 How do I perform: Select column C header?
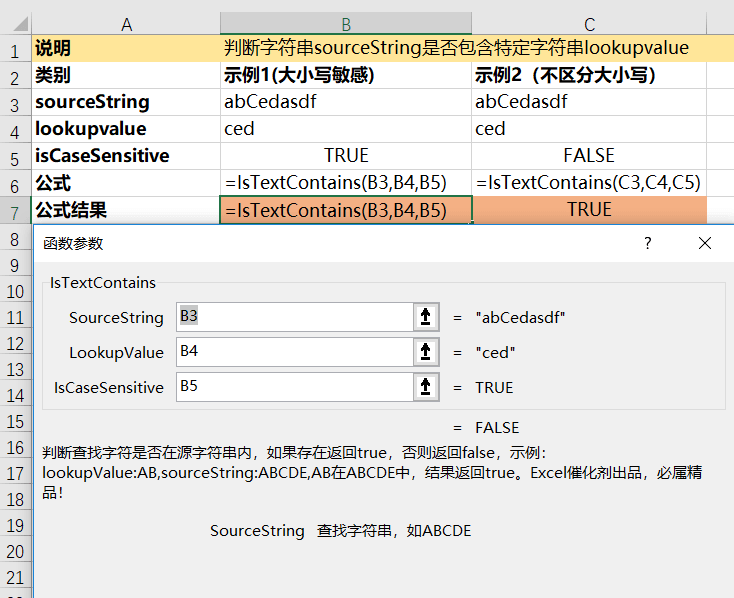tap(589, 24)
